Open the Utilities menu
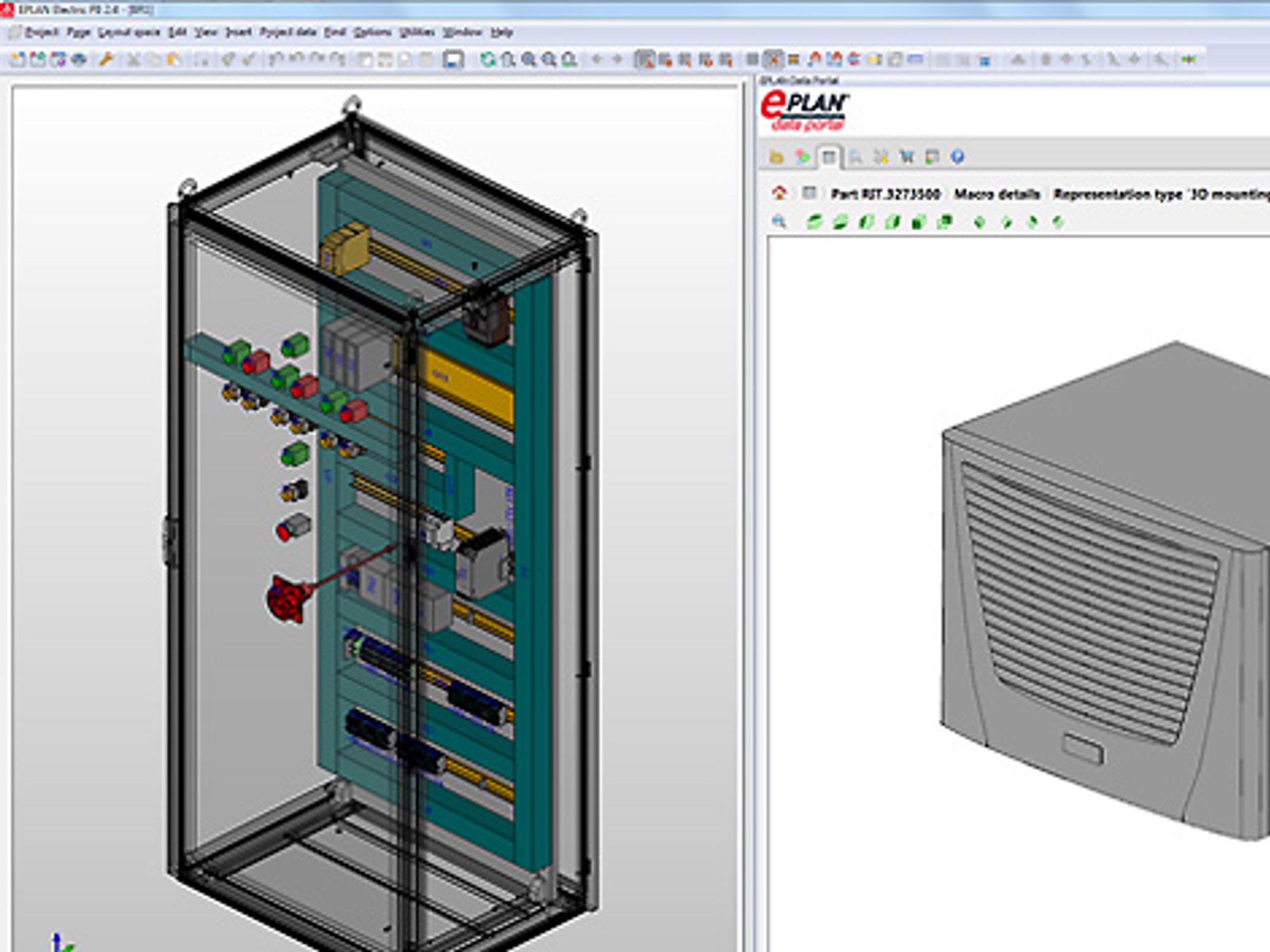Image resolution: width=1270 pixels, height=952 pixels. (417, 32)
